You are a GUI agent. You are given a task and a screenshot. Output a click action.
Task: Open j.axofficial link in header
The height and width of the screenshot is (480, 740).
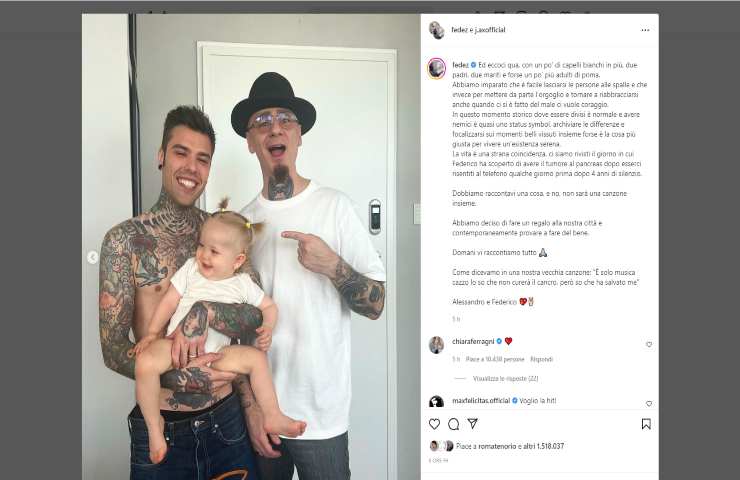tap(490, 30)
